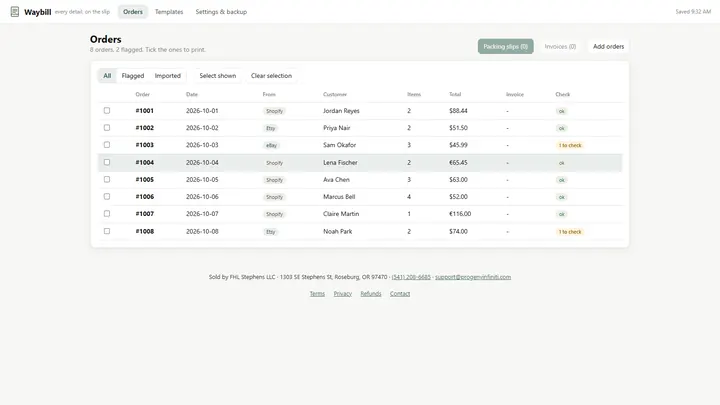Click the Shopify tag on order #1001
Screen dimensions: 720x405
[274, 111]
